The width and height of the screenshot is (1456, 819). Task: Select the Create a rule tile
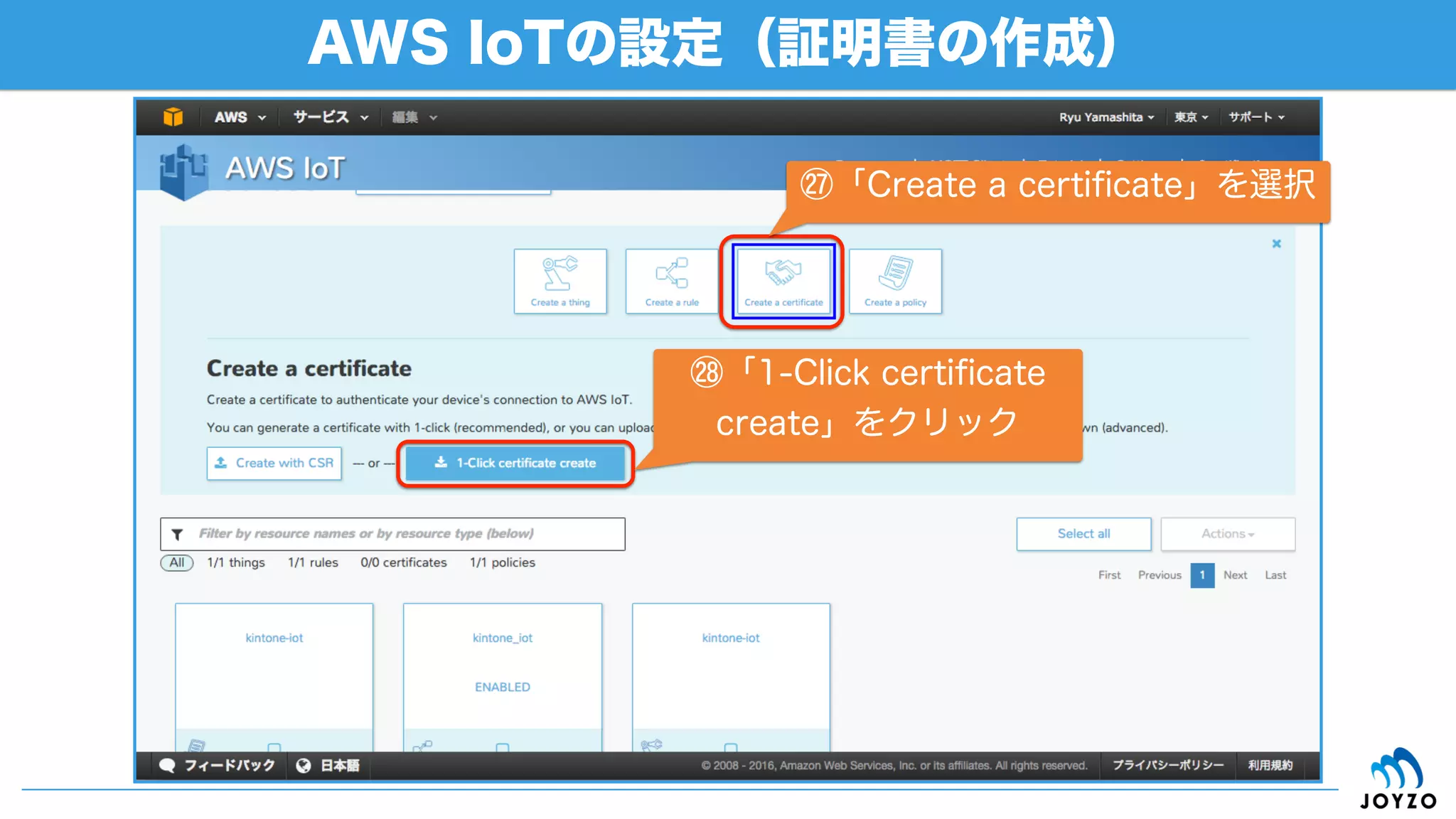[x=672, y=281]
